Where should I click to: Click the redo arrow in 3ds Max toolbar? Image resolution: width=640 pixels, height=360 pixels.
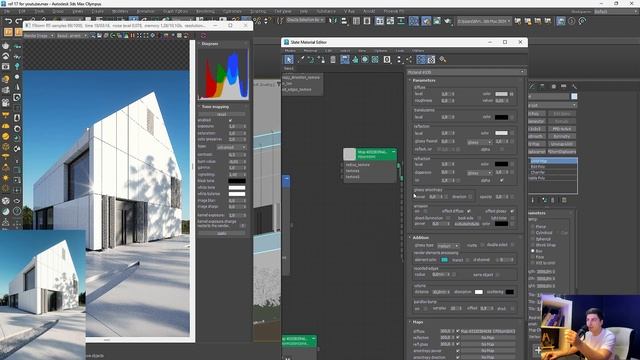point(19,21)
